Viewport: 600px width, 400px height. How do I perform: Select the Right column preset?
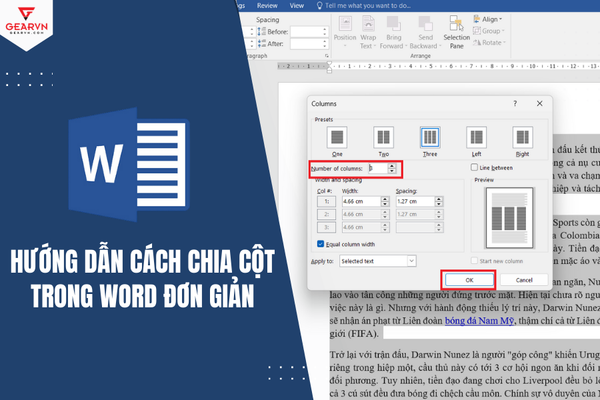point(523,137)
